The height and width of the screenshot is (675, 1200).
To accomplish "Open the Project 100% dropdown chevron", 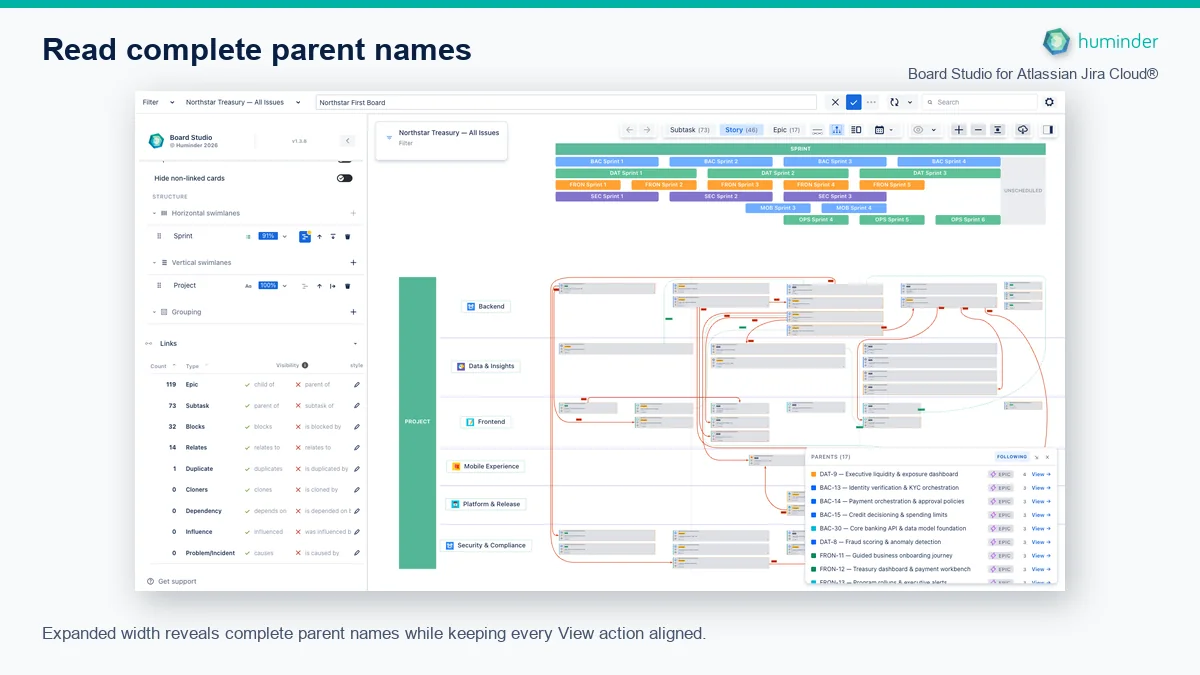I will pos(284,286).
